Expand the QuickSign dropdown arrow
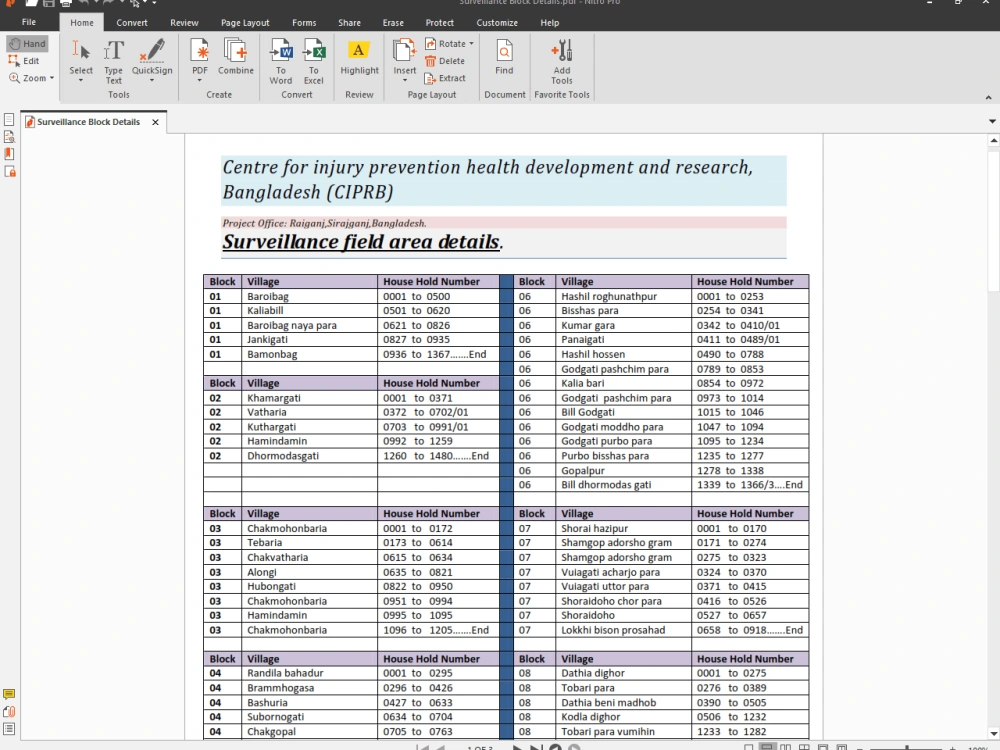This screenshot has height=750, width=1000. point(152,80)
